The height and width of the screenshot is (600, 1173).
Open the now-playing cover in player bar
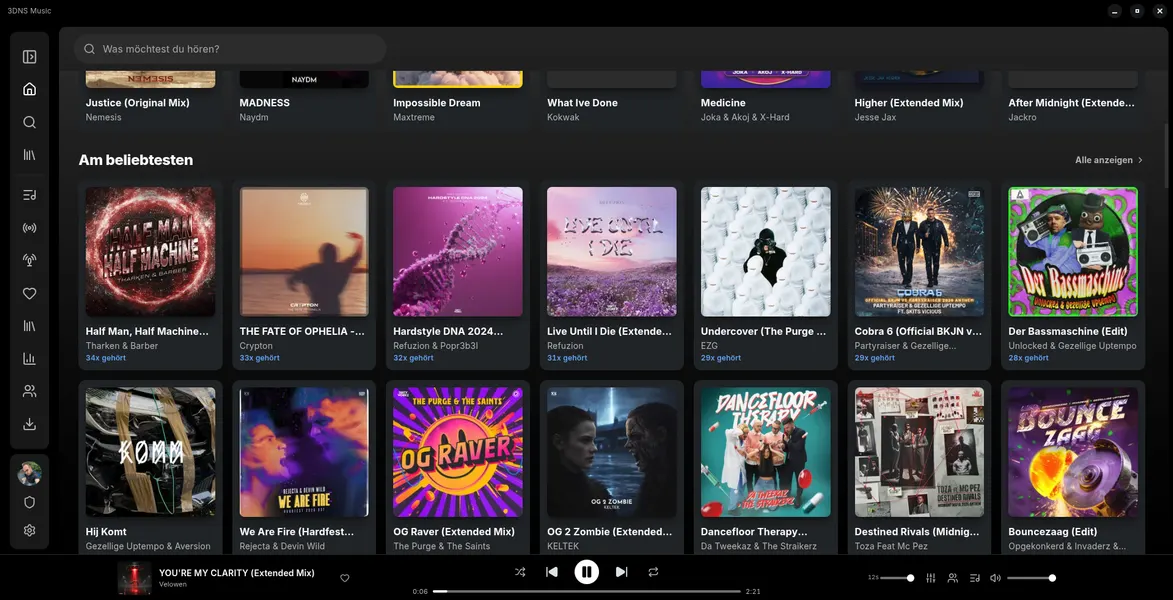pos(135,578)
